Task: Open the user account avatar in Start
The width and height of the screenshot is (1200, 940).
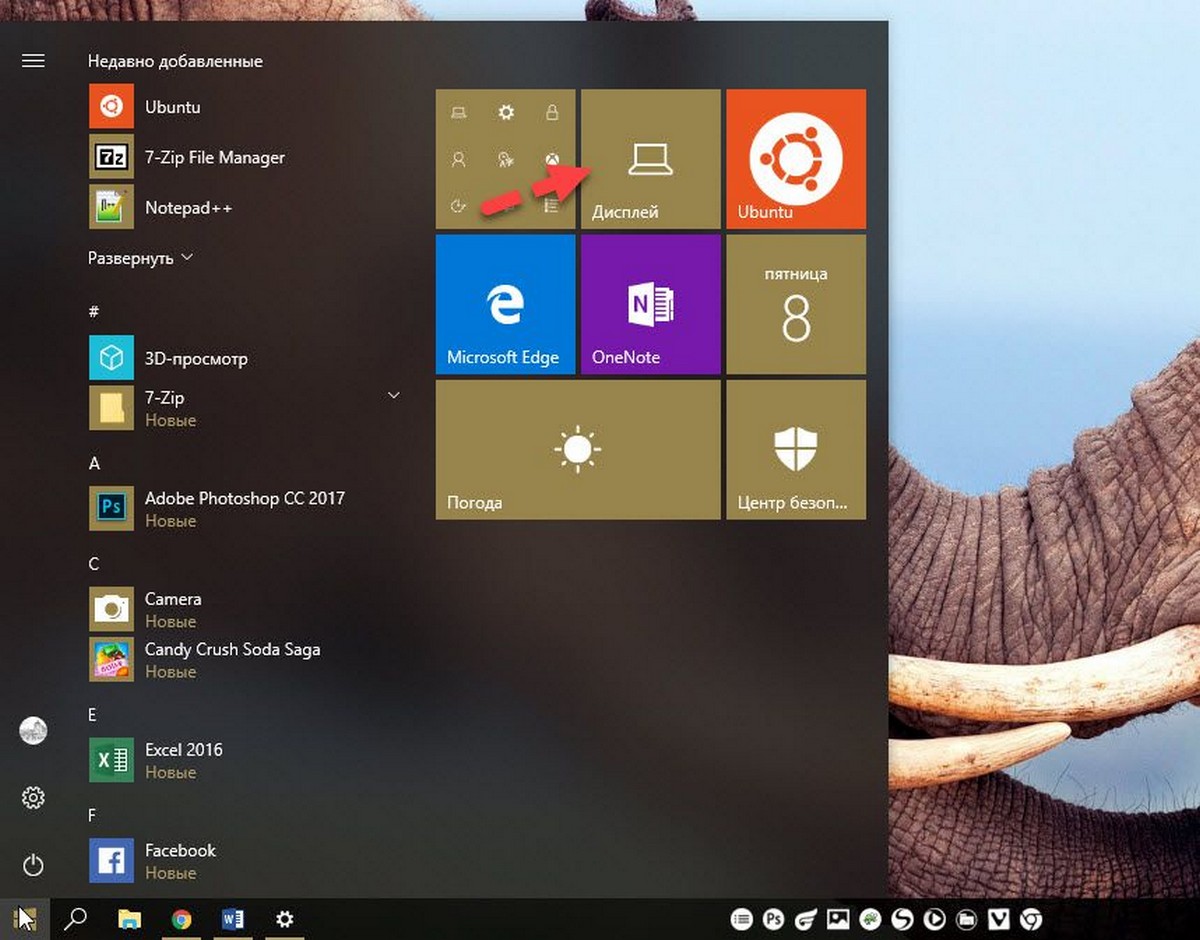Action: point(33,731)
